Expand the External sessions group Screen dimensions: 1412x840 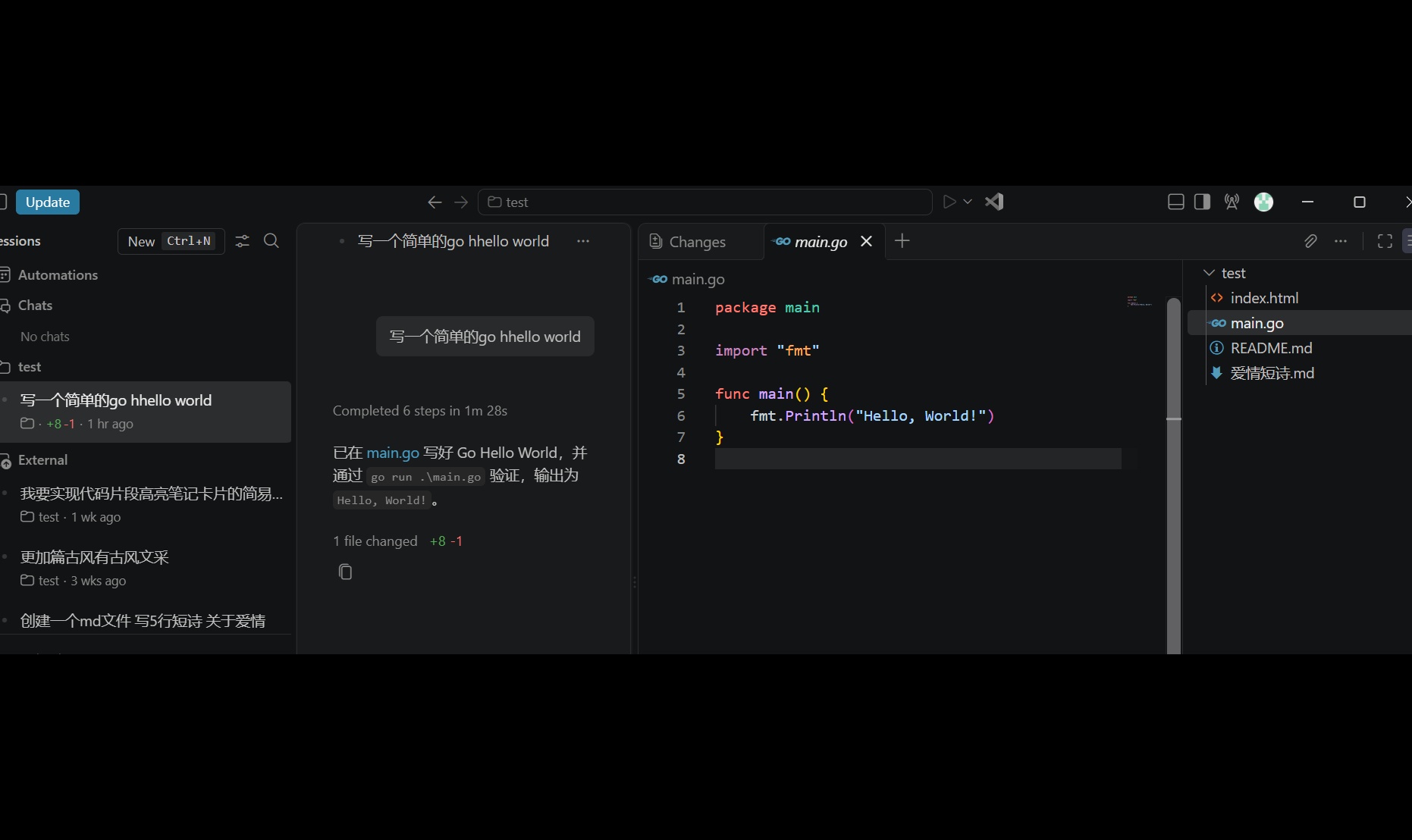coord(42,460)
